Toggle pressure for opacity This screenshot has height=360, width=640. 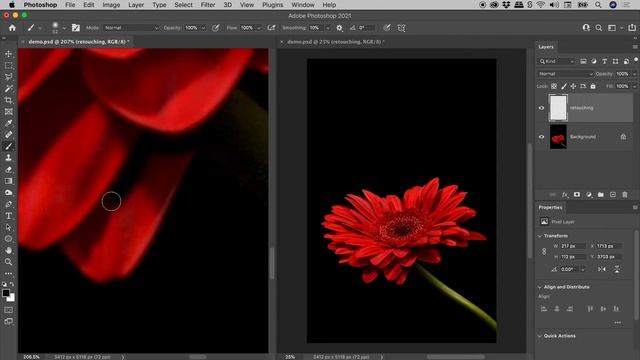coord(216,28)
